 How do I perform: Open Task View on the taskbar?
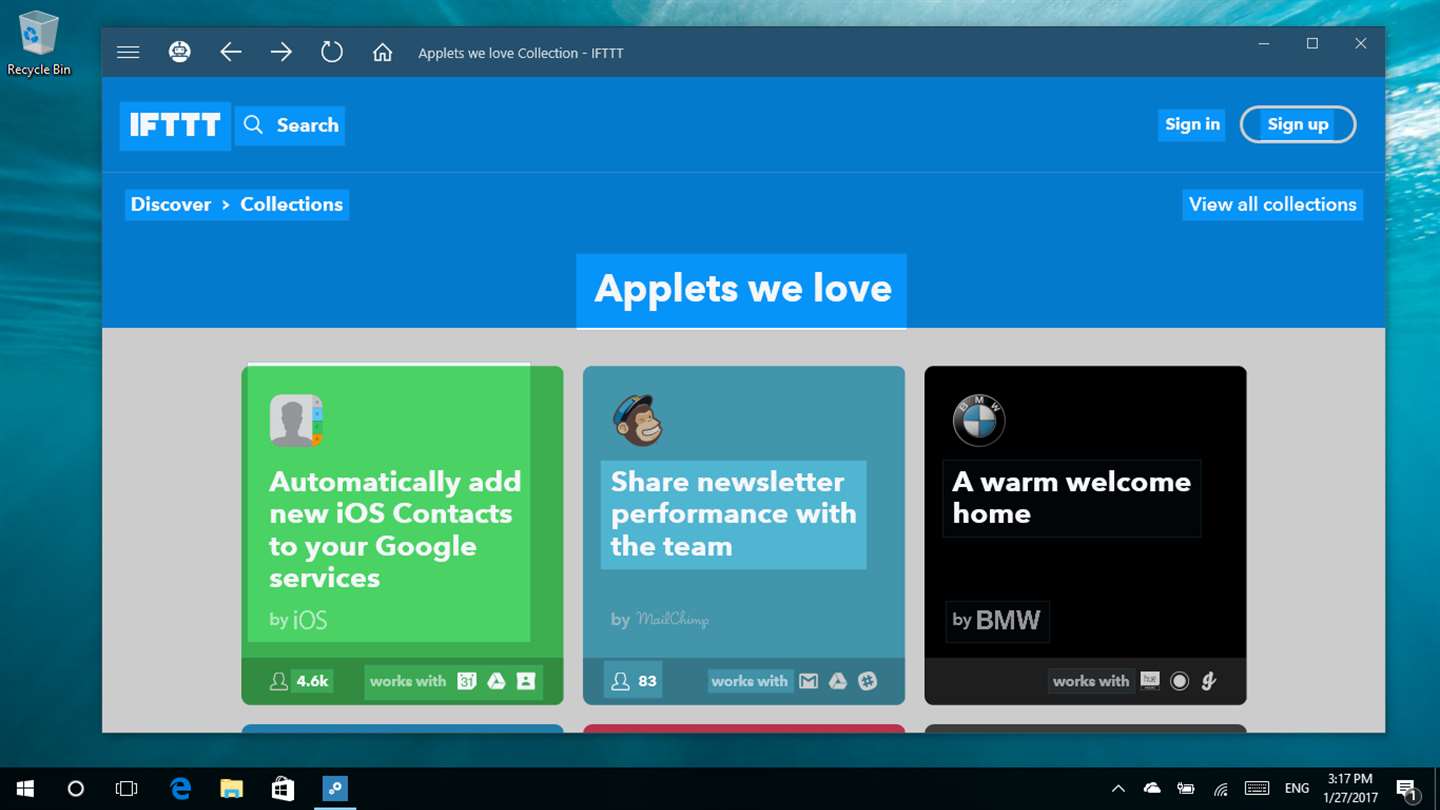point(126,789)
